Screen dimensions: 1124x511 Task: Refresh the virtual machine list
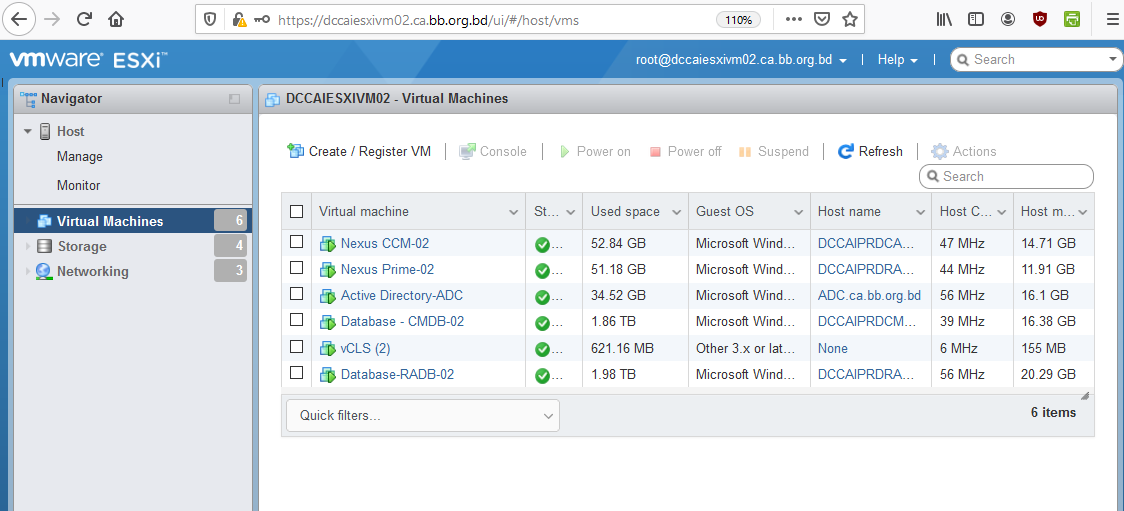[x=870, y=151]
